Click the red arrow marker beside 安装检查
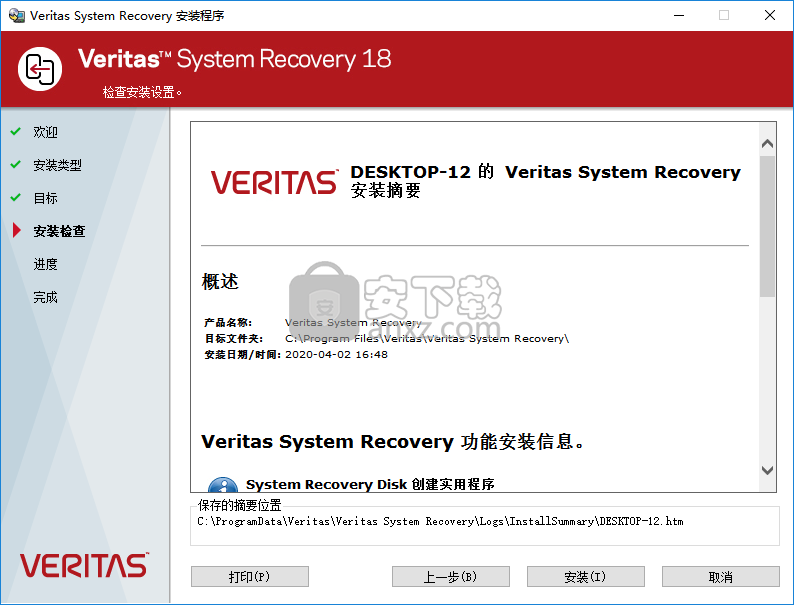794x605 pixels. click(x=17, y=230)
